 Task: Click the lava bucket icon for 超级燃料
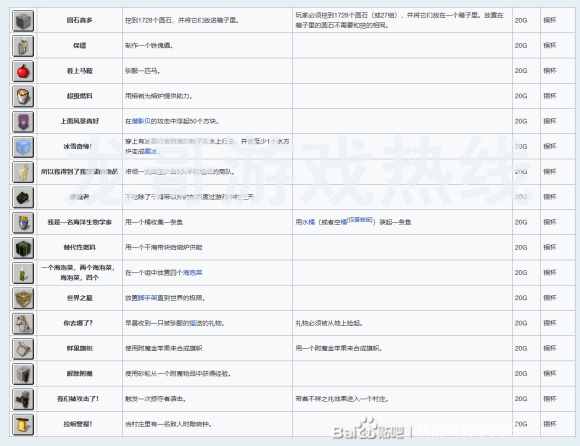23,96
